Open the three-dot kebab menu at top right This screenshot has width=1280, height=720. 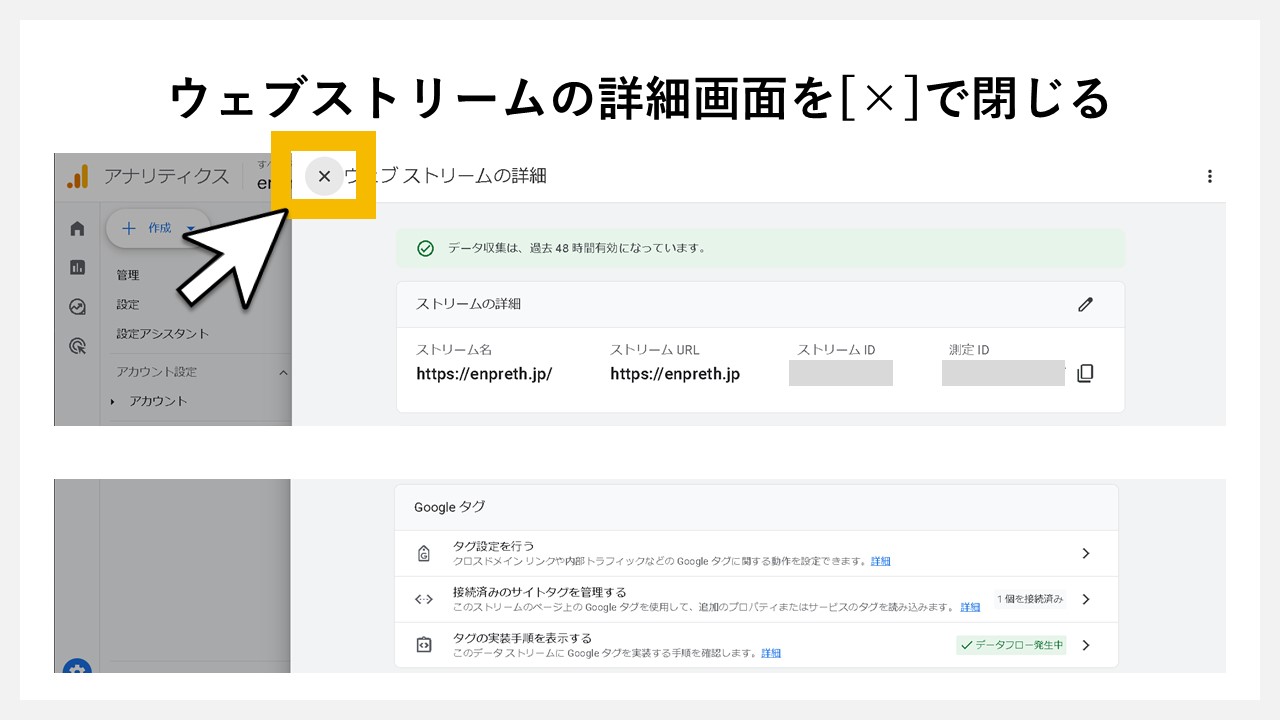coord(1210,176)
